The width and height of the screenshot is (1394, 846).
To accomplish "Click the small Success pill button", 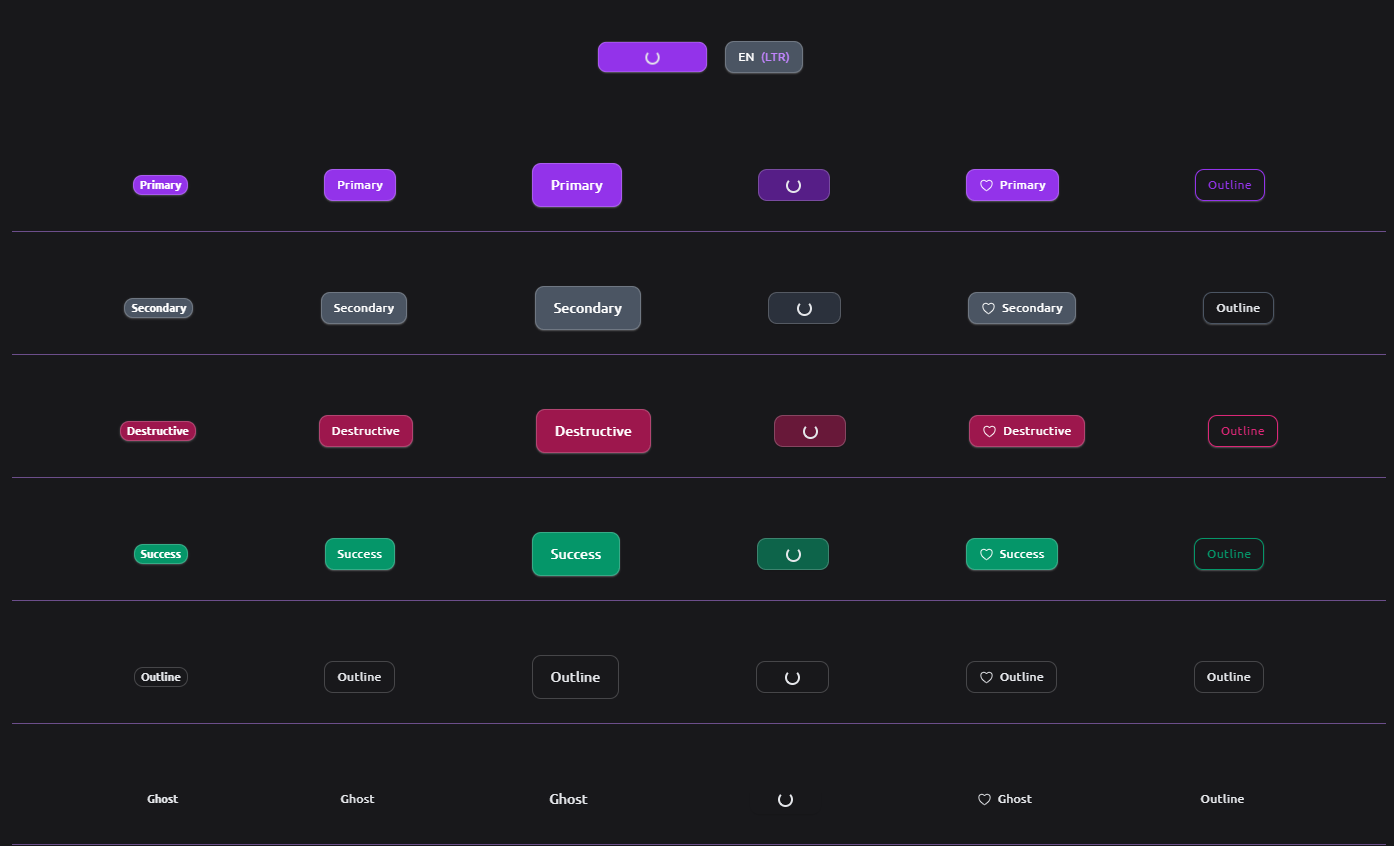I will (160, 554).
